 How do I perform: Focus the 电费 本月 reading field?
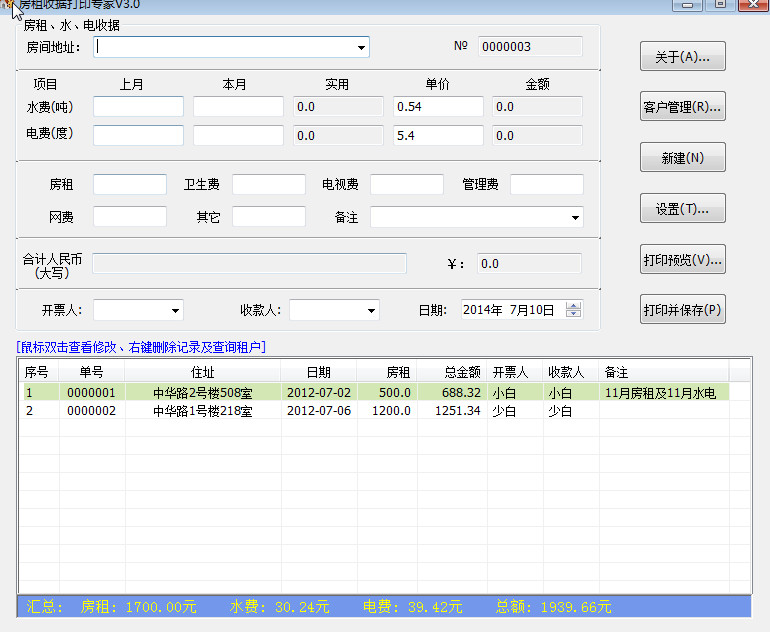coord(238,136)
